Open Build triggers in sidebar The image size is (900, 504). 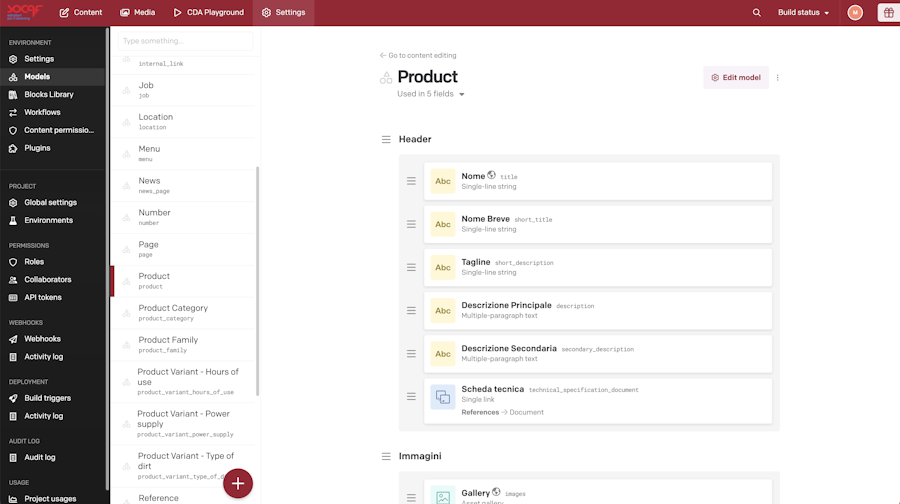point(52,398)
